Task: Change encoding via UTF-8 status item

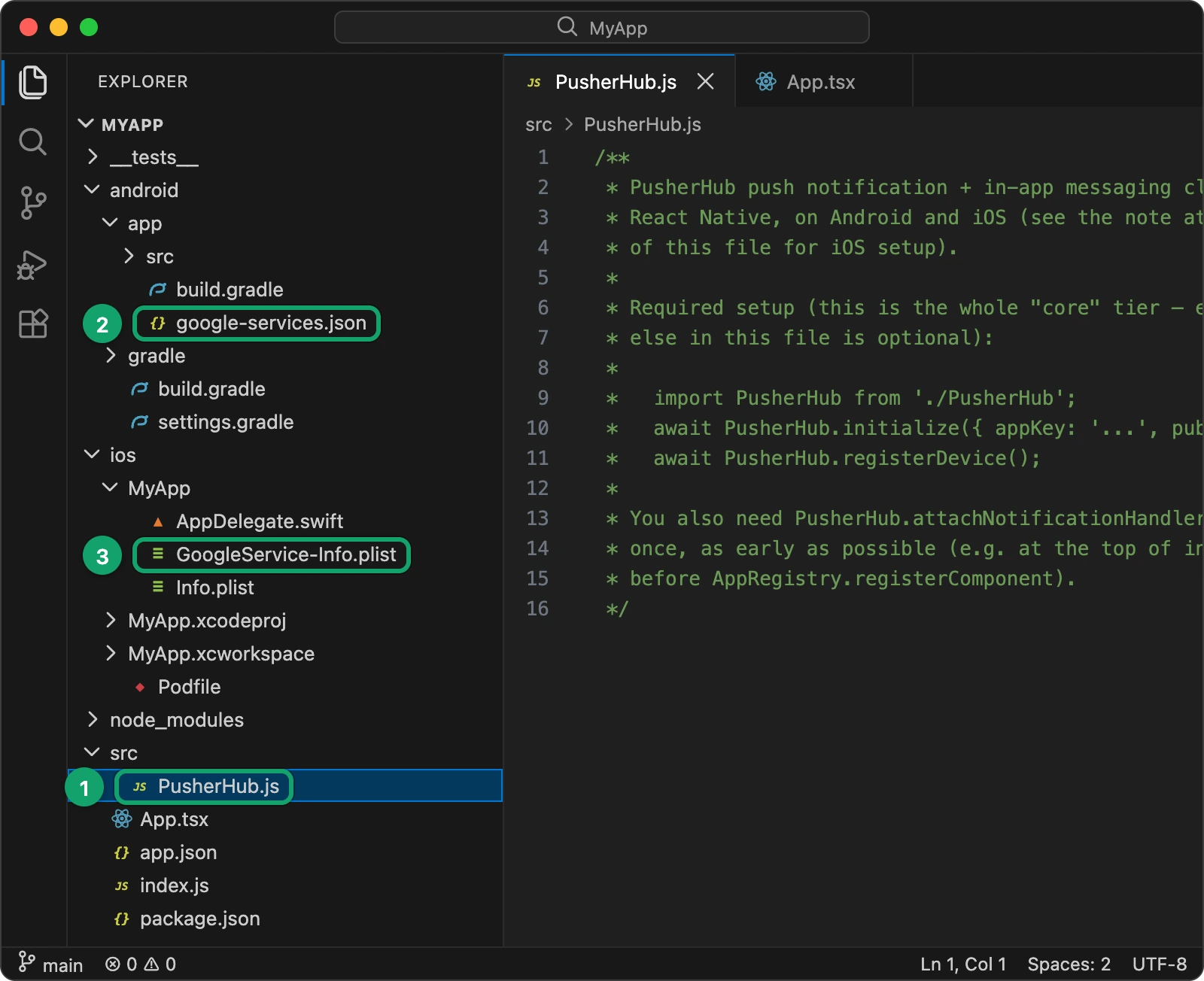Action: 1160,964
